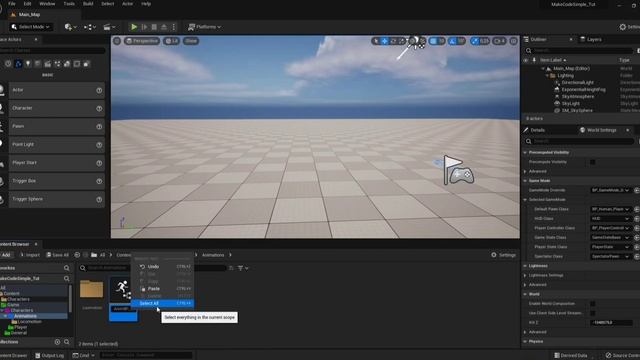Open the Select Mode dropdown
Image resolution: width=640 pixels, height=360 pixels.
(x=31, y=27)
